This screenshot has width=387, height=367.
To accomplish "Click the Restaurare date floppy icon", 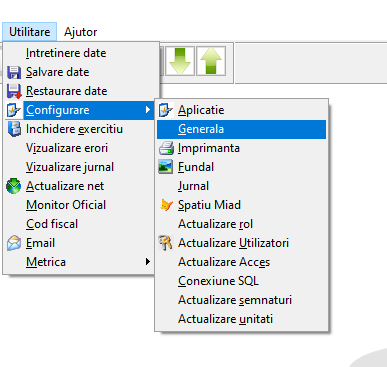I will 14,91.
